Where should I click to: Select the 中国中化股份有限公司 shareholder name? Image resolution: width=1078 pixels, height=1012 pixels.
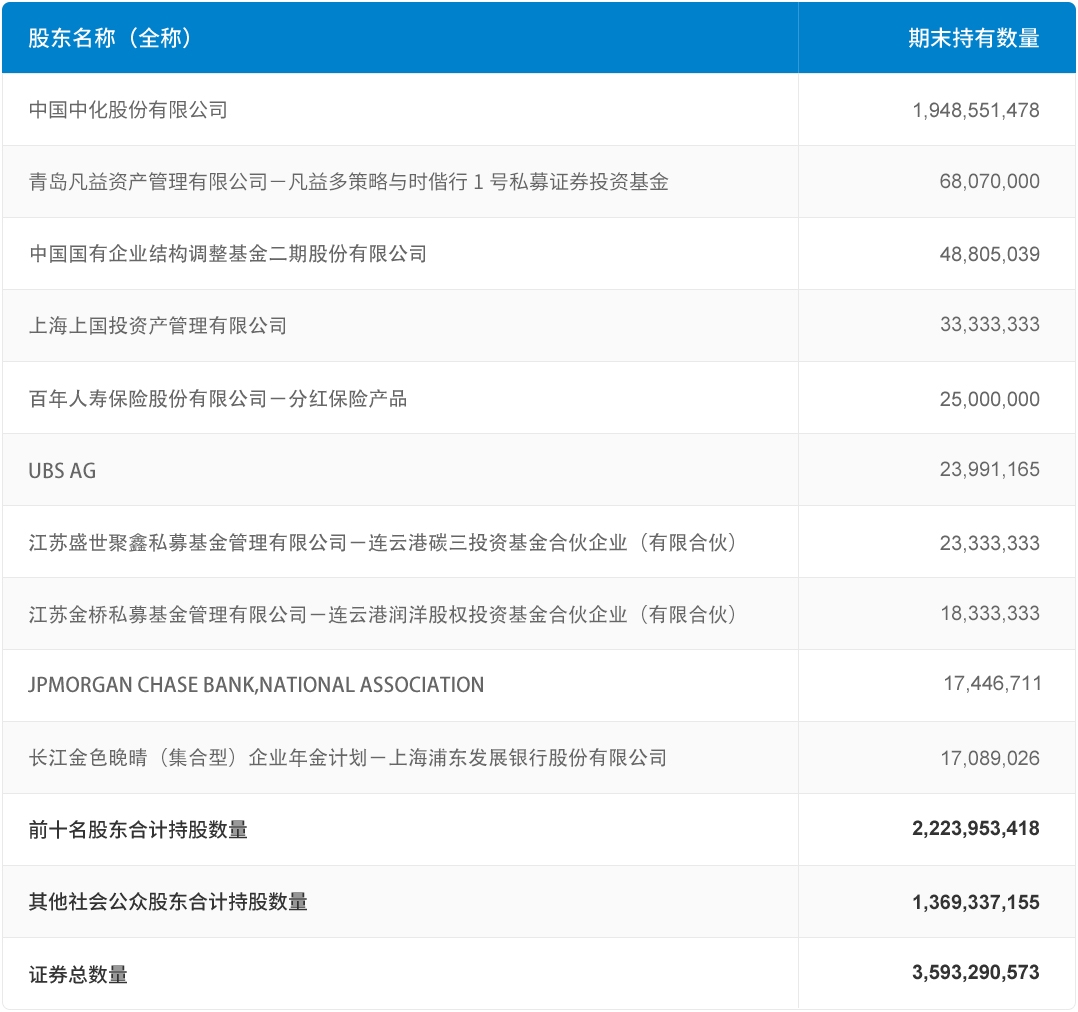pyautogui.click(x=128, y=110)
